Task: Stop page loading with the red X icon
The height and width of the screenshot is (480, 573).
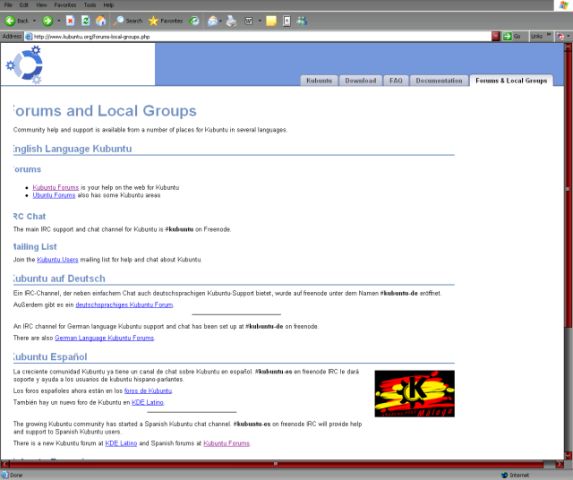Action: pos(70,21)
